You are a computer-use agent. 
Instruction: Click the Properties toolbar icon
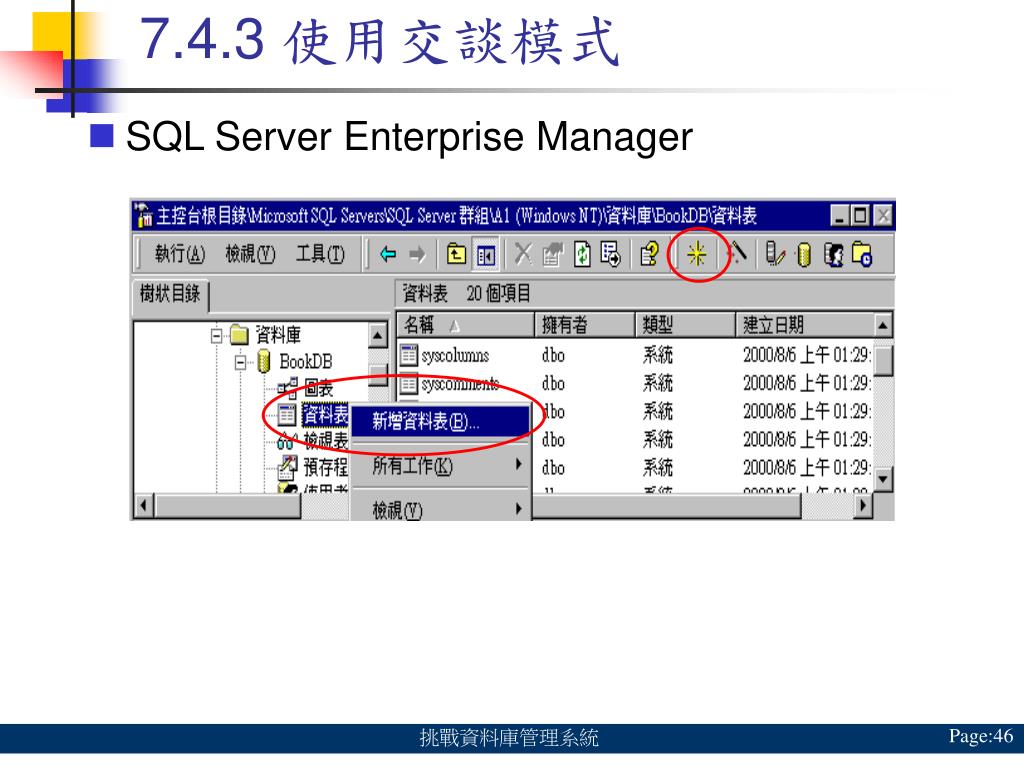pyautogui.click(x=552, y=254)
